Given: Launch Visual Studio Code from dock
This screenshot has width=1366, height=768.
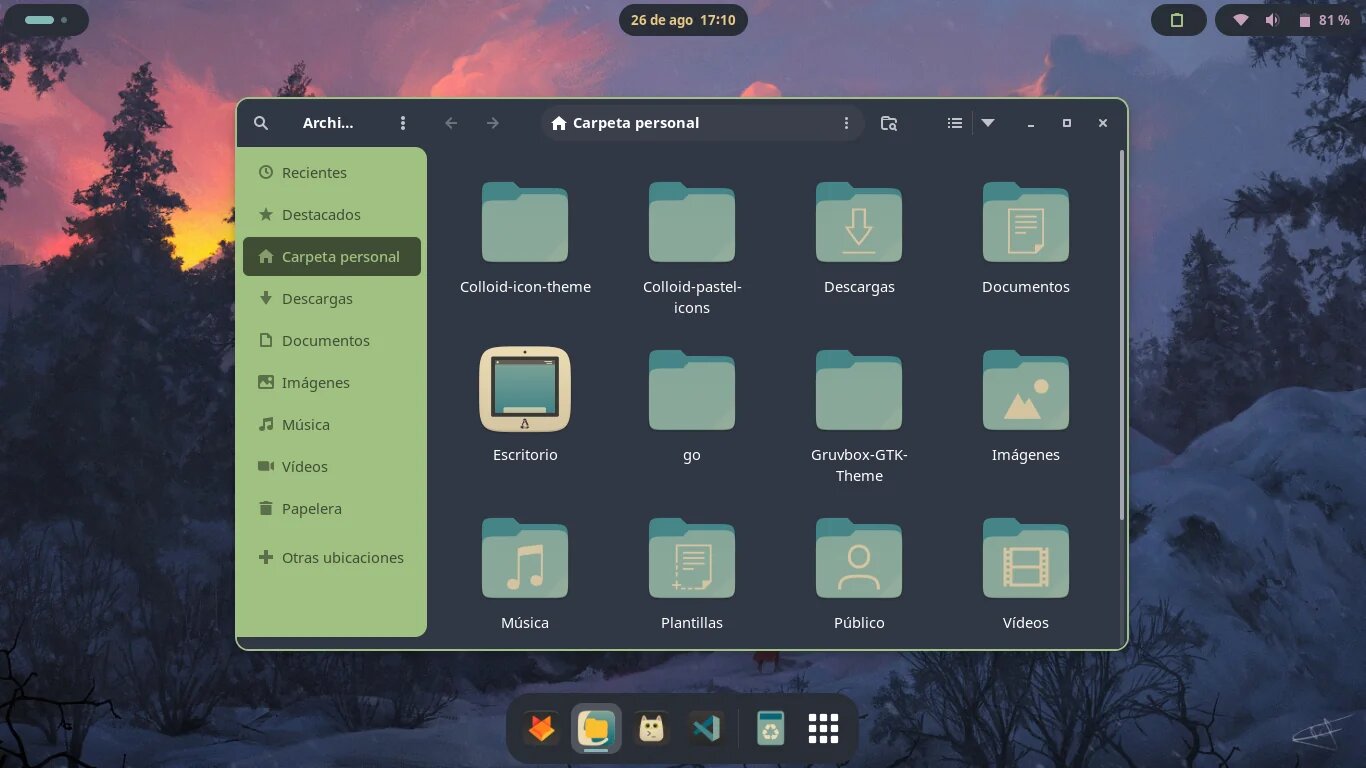Looking at the screenshot, I should click(707, 728).
